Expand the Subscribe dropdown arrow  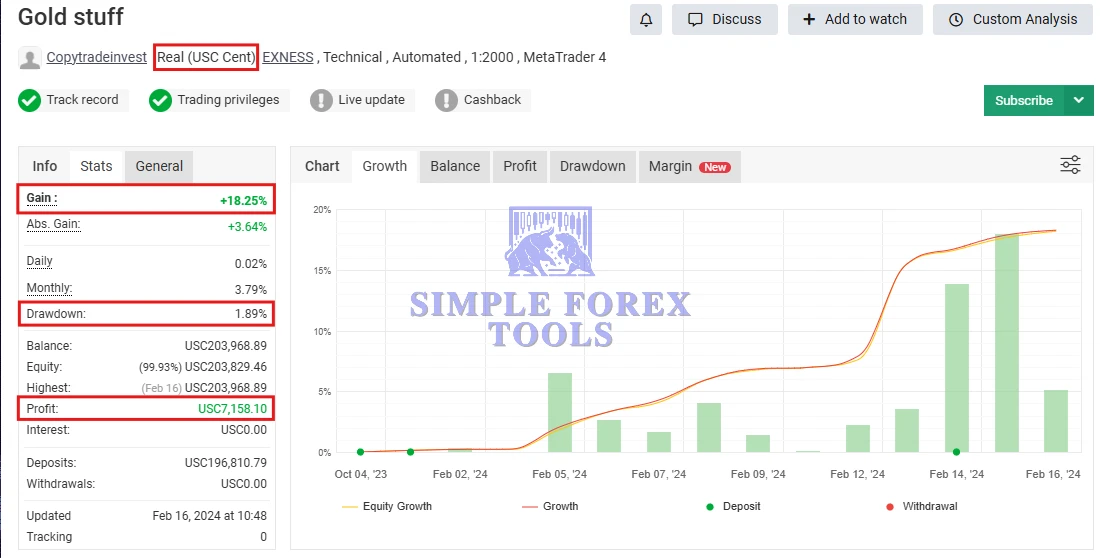[x=1078, y=100]
